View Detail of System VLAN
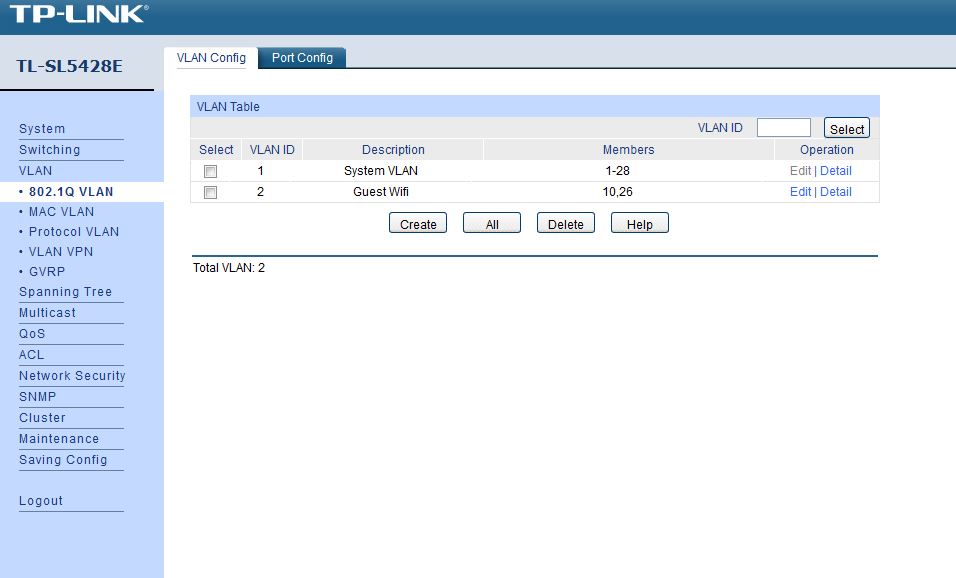Screen dimensions: 956x578 pos(835,171)
